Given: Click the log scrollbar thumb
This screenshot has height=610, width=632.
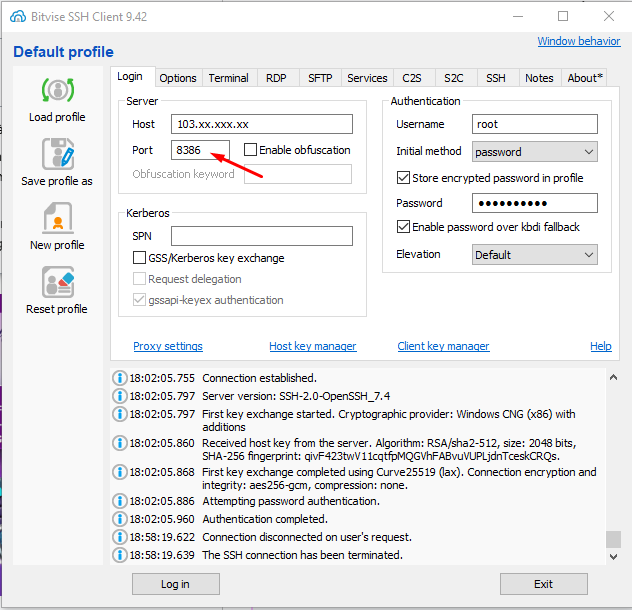Looking at the screenshot, I should coord(613,539).
